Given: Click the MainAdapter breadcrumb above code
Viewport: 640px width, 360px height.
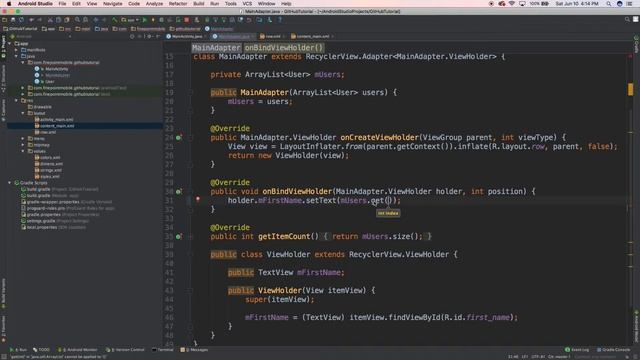Looking at the screenshot, I should 216,48.
